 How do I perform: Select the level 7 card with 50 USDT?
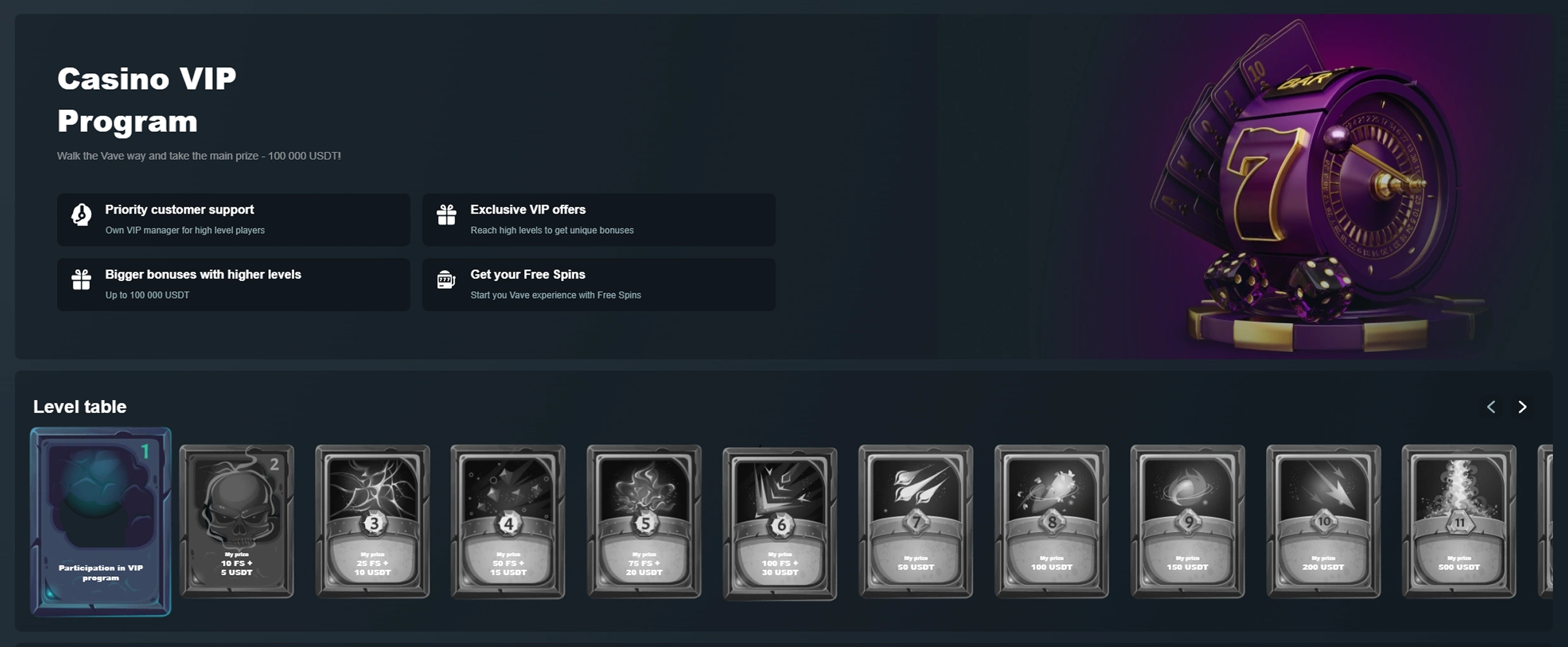[x=916, y=521]
